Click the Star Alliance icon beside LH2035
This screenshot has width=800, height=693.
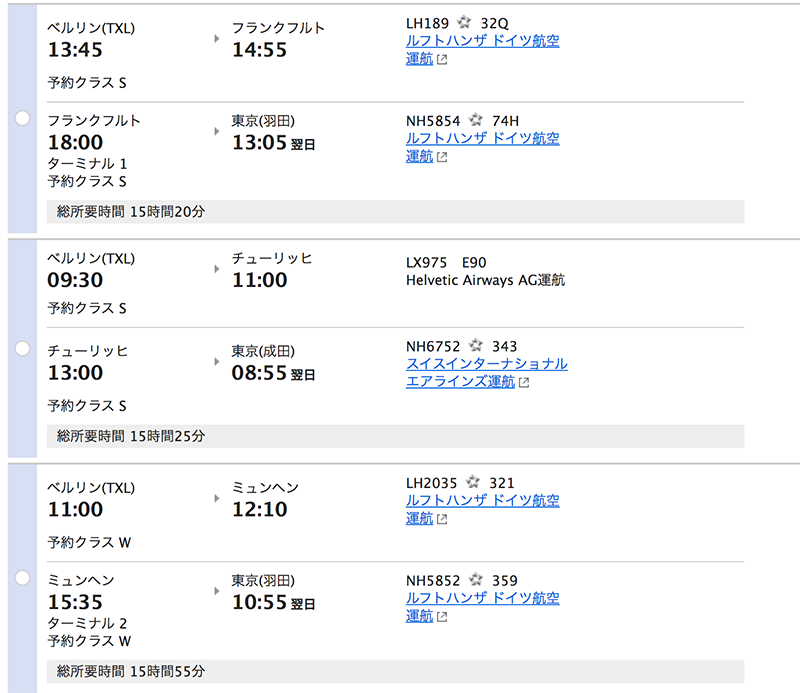(x=474, y=483)
